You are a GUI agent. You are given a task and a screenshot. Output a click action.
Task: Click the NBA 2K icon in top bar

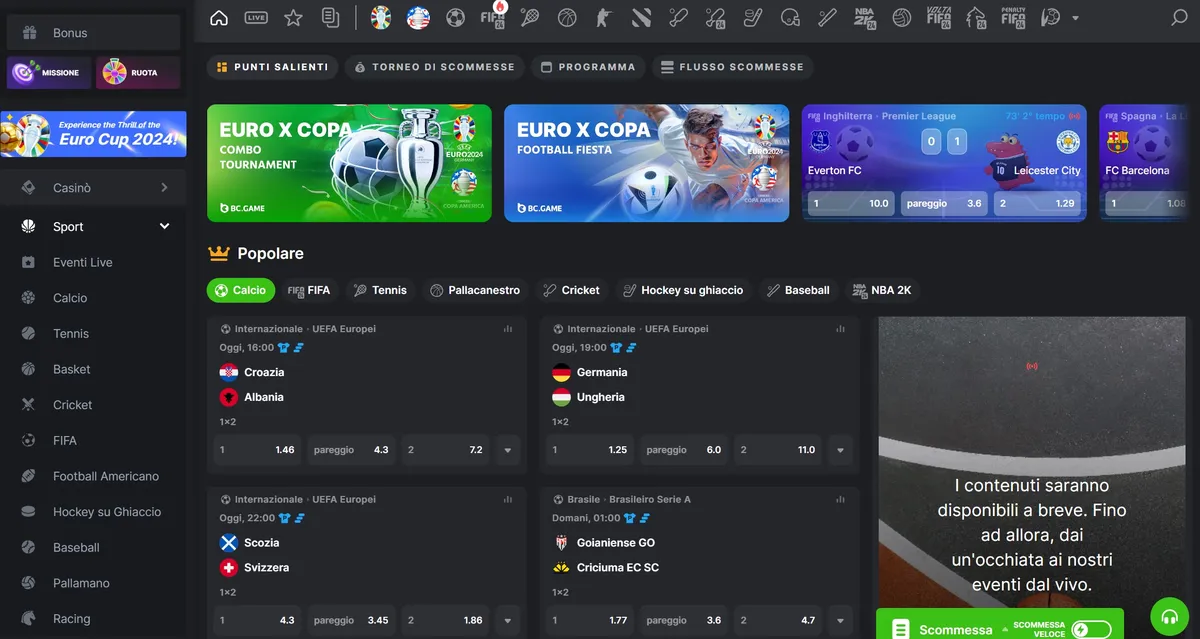[x=864, y=17]
